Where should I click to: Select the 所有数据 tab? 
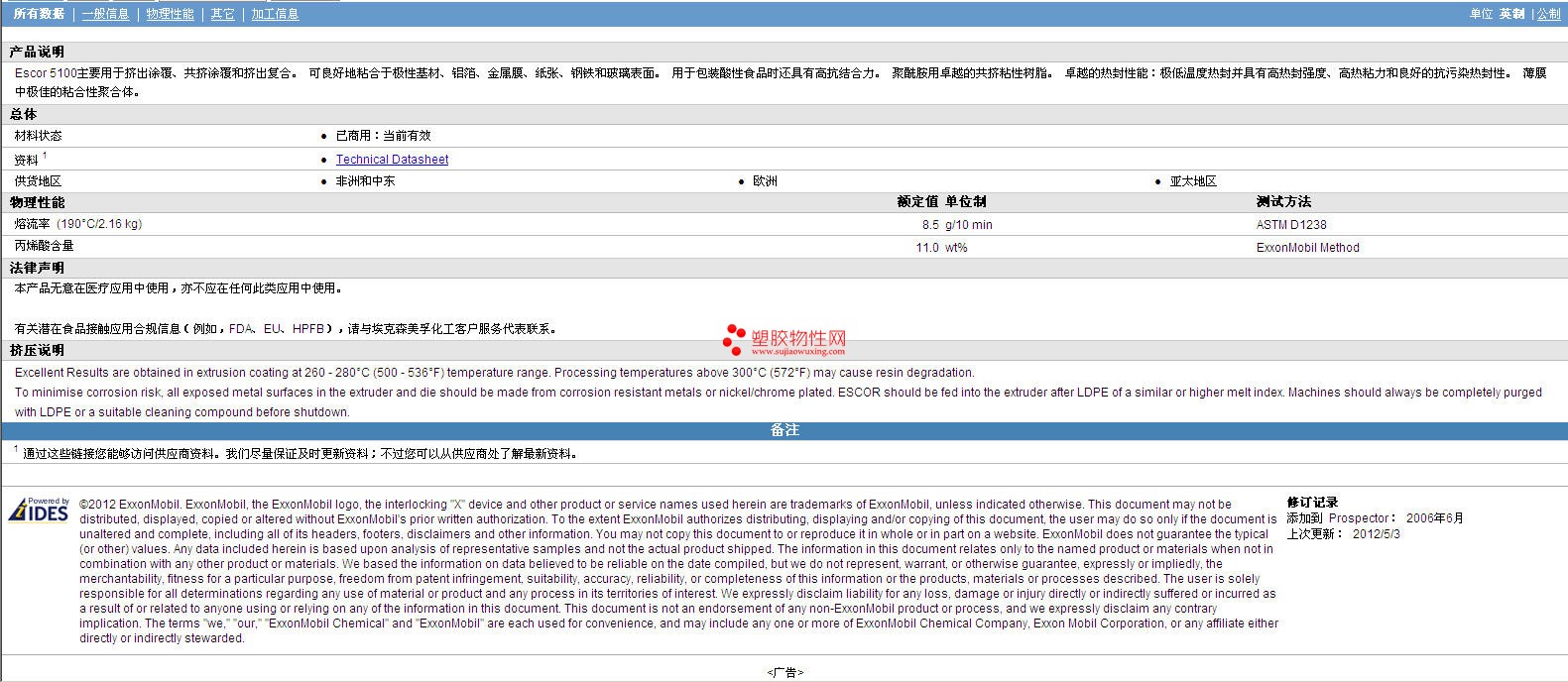point(39,14)
